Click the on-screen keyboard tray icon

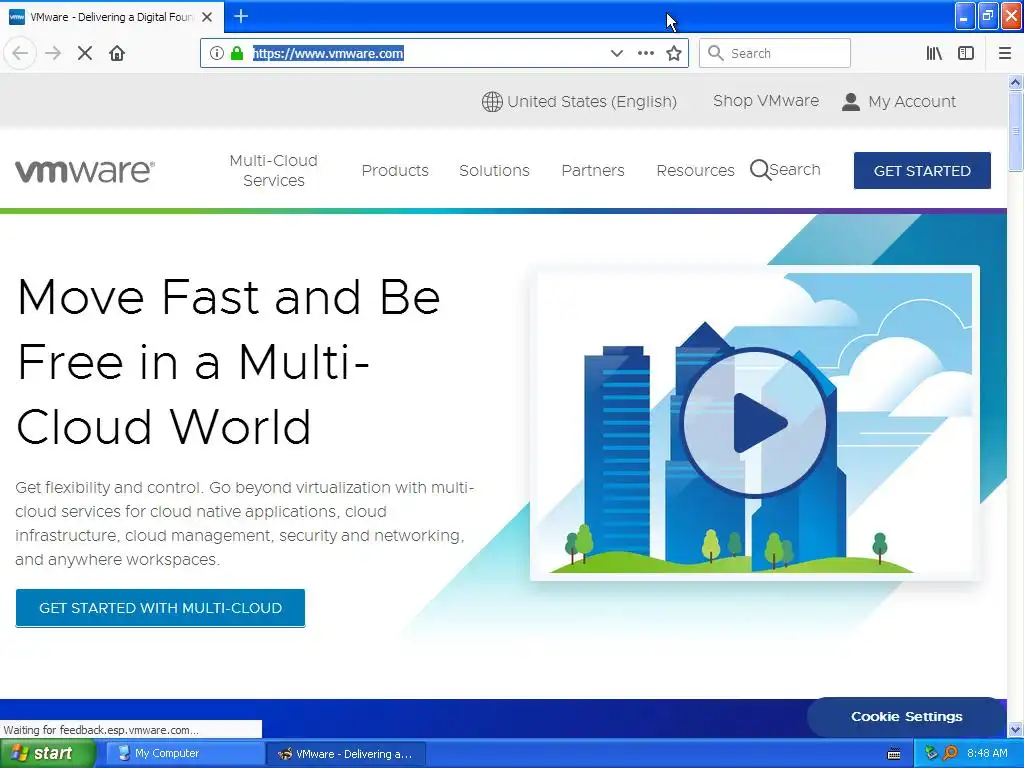coord(894,754)
